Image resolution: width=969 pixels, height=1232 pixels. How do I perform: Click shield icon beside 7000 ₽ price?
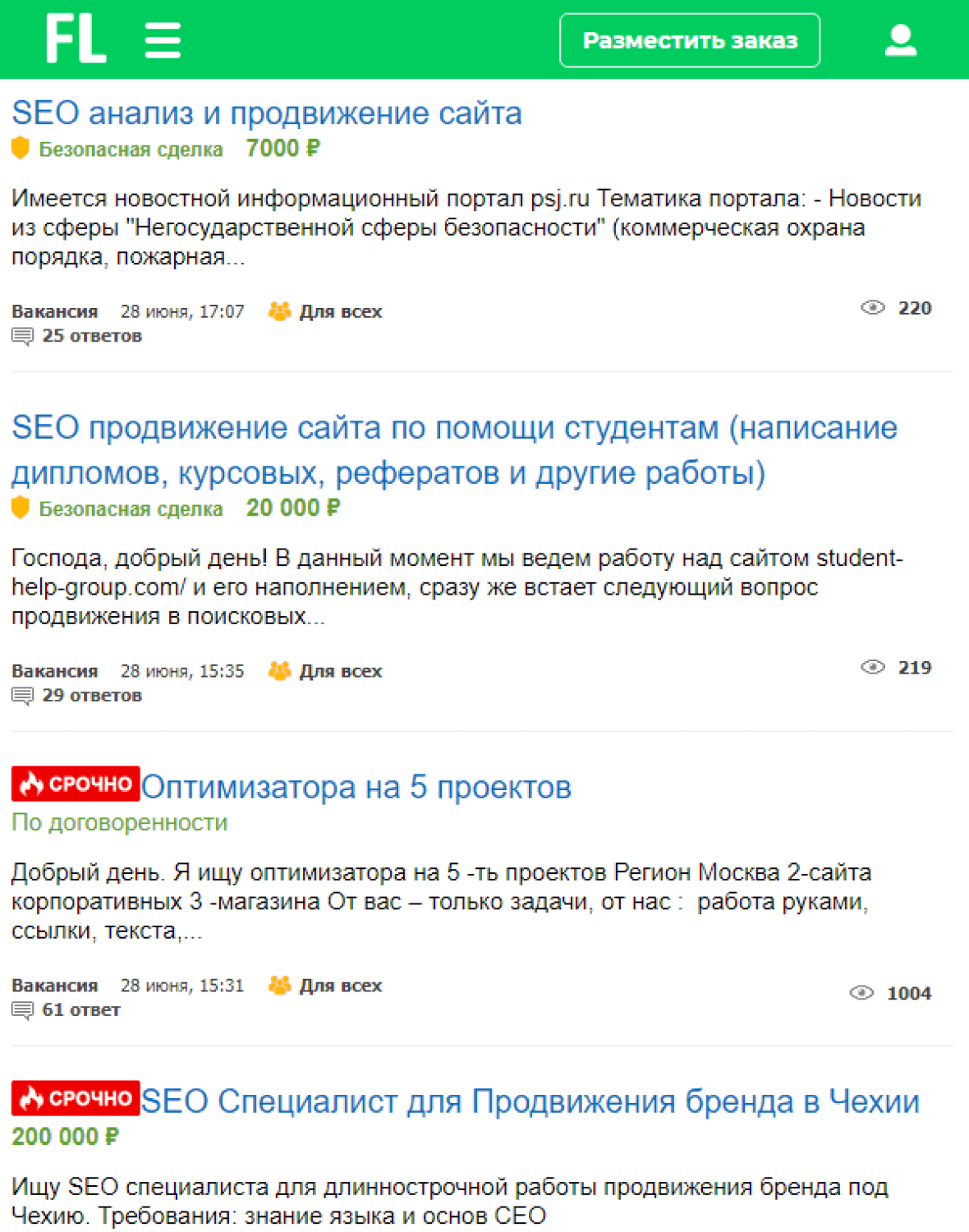coord(21,149)
